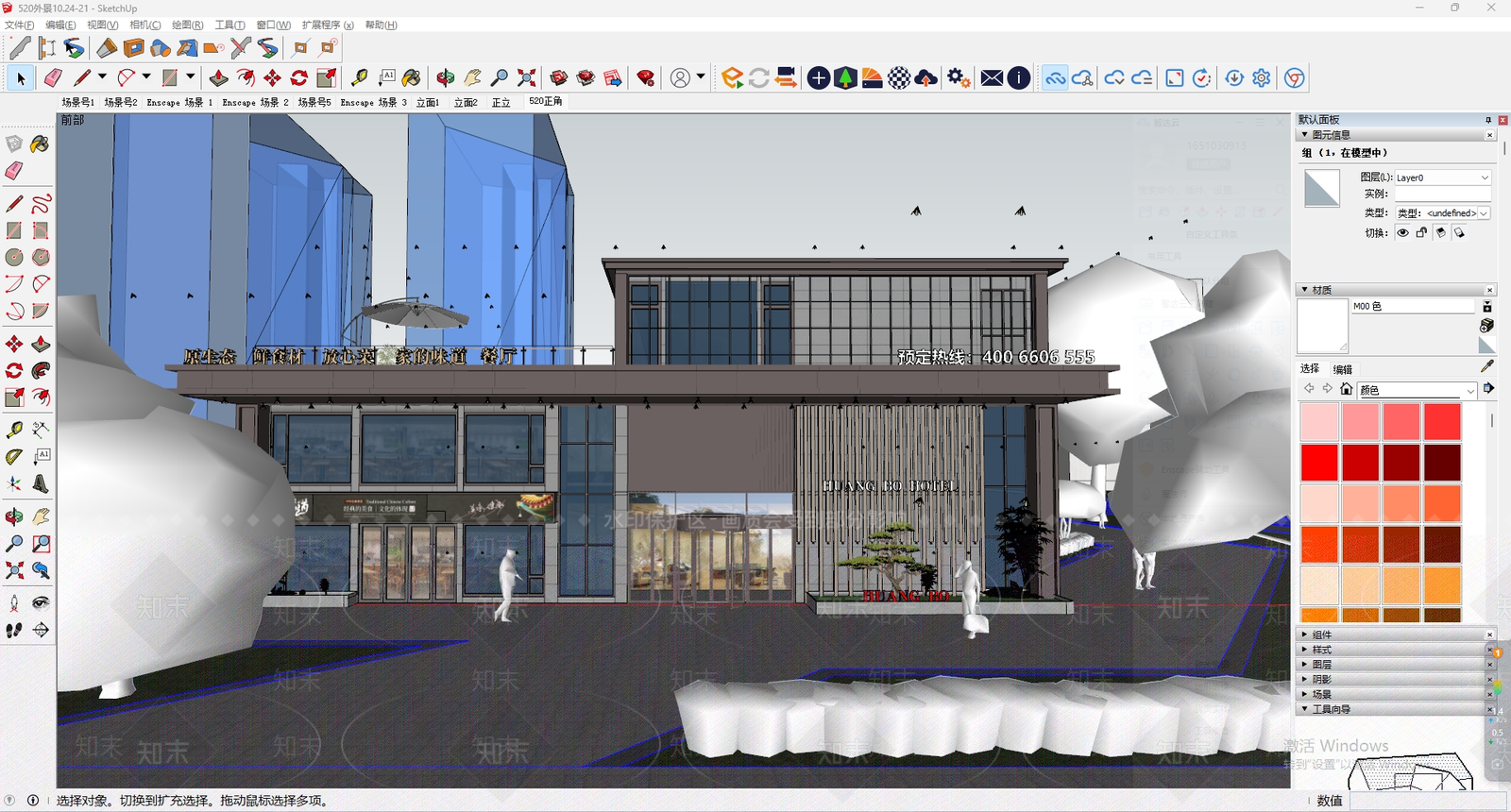Pick the bright red color swatch
Viewport: 1511px width, 812px height.
(x=1319, y=463)
